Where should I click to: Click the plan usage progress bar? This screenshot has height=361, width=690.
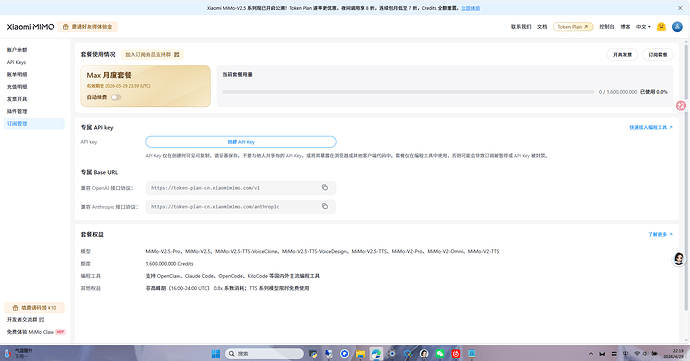[x=408, y=92]
